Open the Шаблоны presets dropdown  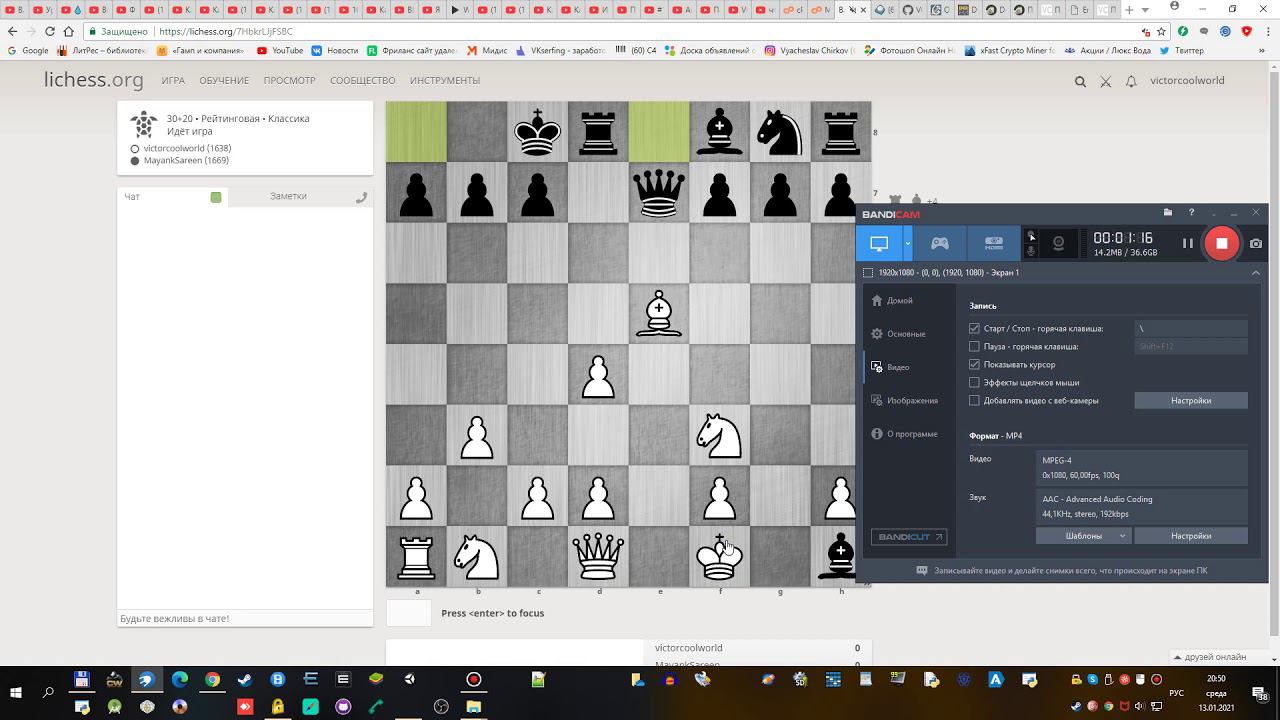click(1084, 536)
